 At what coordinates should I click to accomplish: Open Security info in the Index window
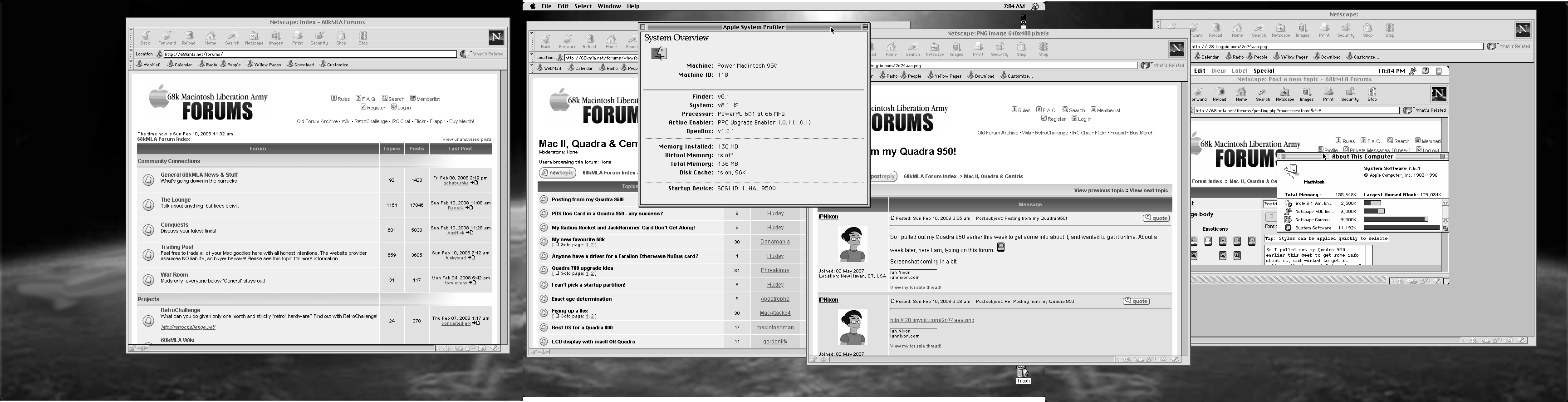[319, 38]
